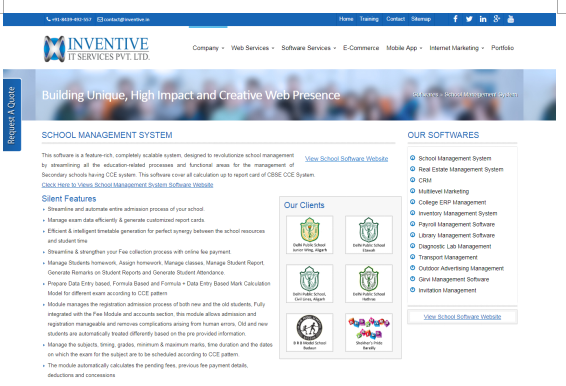Open Payroll Management Software sidebar link
The image size is (566, 386).
click(457, 224)
